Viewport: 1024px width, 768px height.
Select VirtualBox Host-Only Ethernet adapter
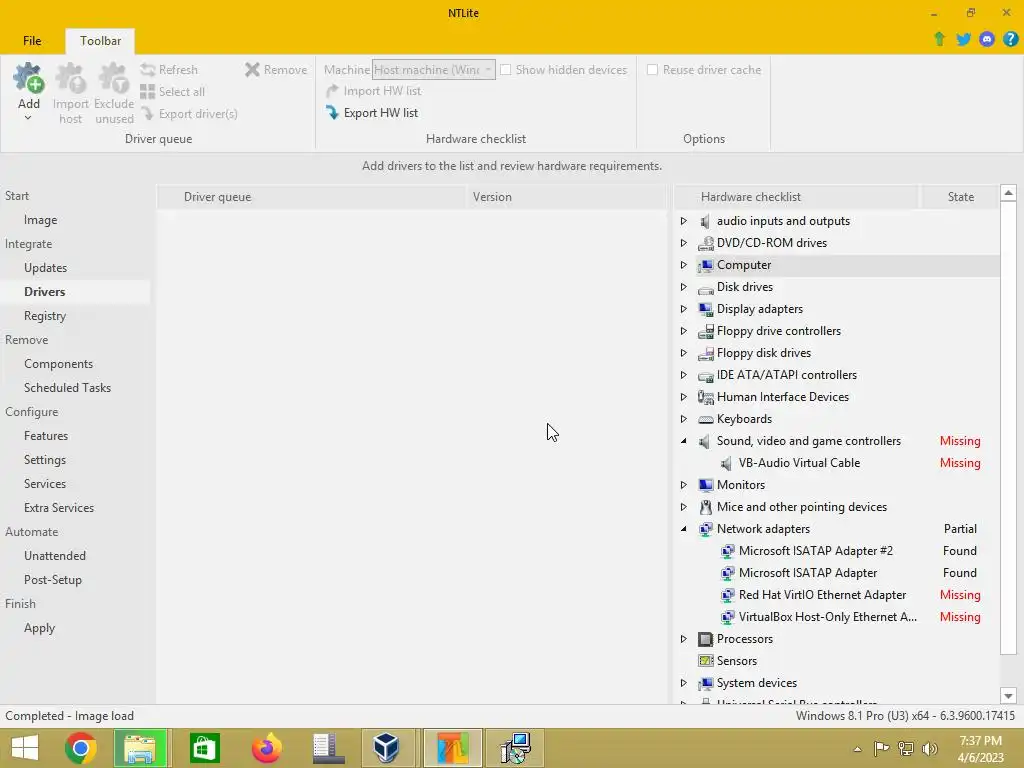(827, 617)
